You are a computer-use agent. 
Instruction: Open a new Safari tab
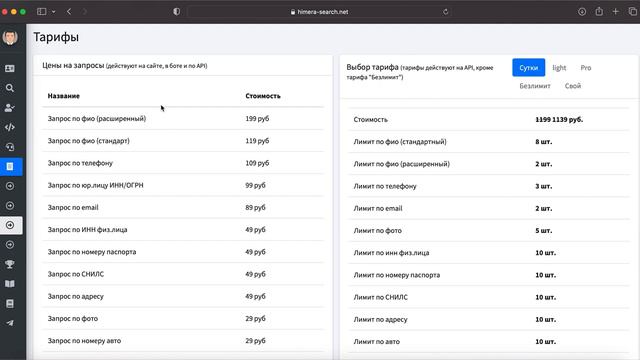click(616, 12)
